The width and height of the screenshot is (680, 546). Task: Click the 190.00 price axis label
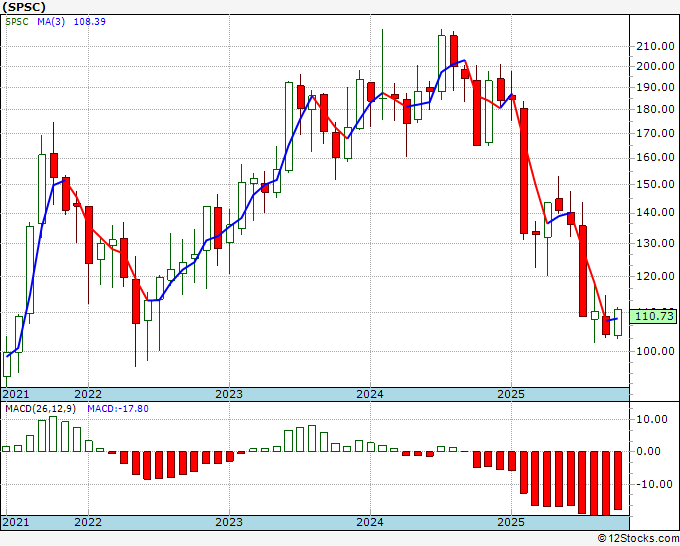point(655,87)
